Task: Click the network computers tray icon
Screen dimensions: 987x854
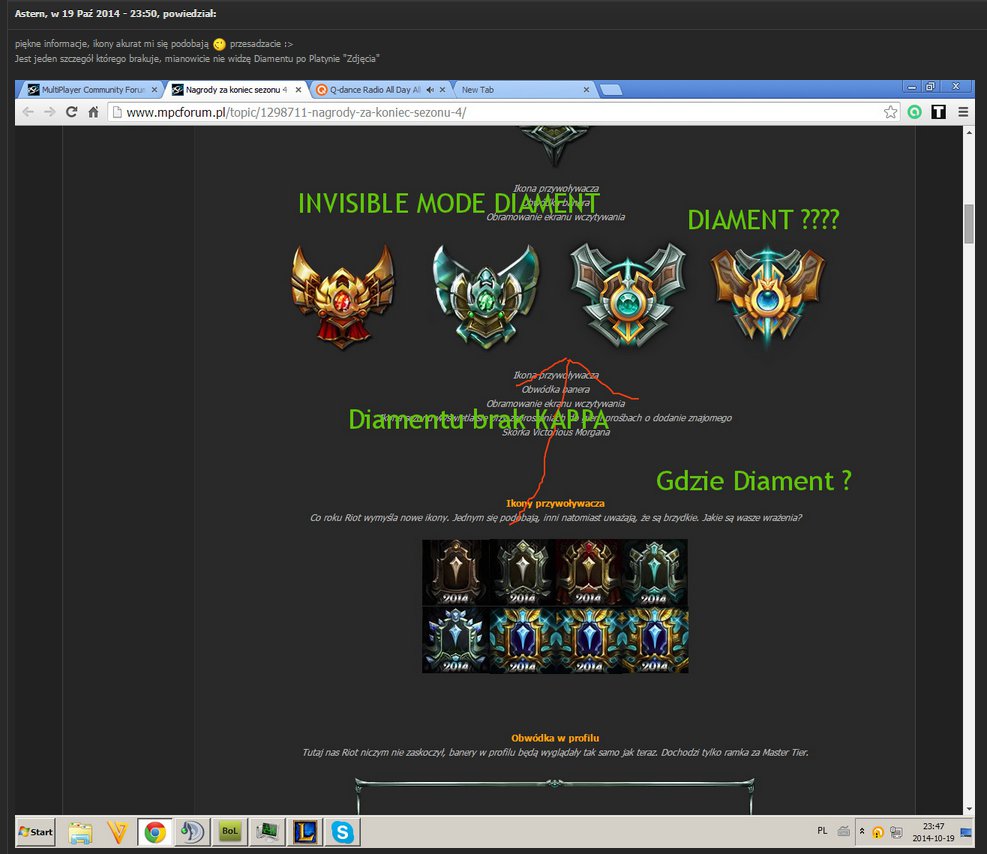Action: (896, 832)
